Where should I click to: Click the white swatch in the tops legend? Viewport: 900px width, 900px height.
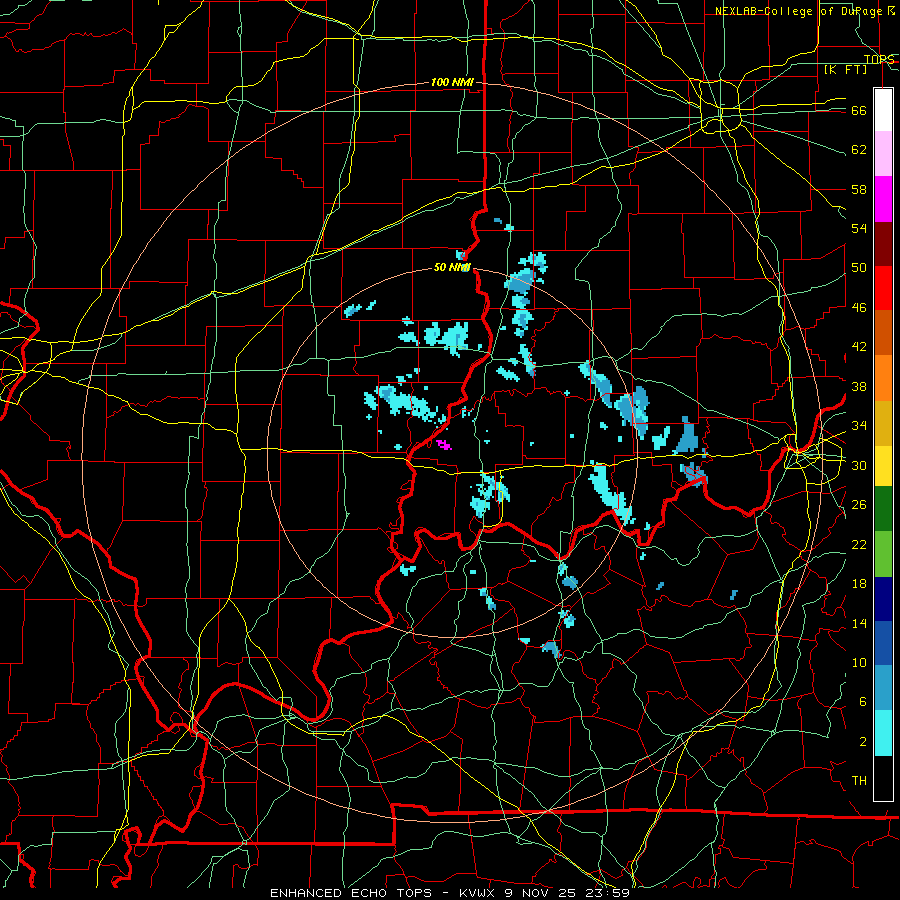(x=883, y=110)
